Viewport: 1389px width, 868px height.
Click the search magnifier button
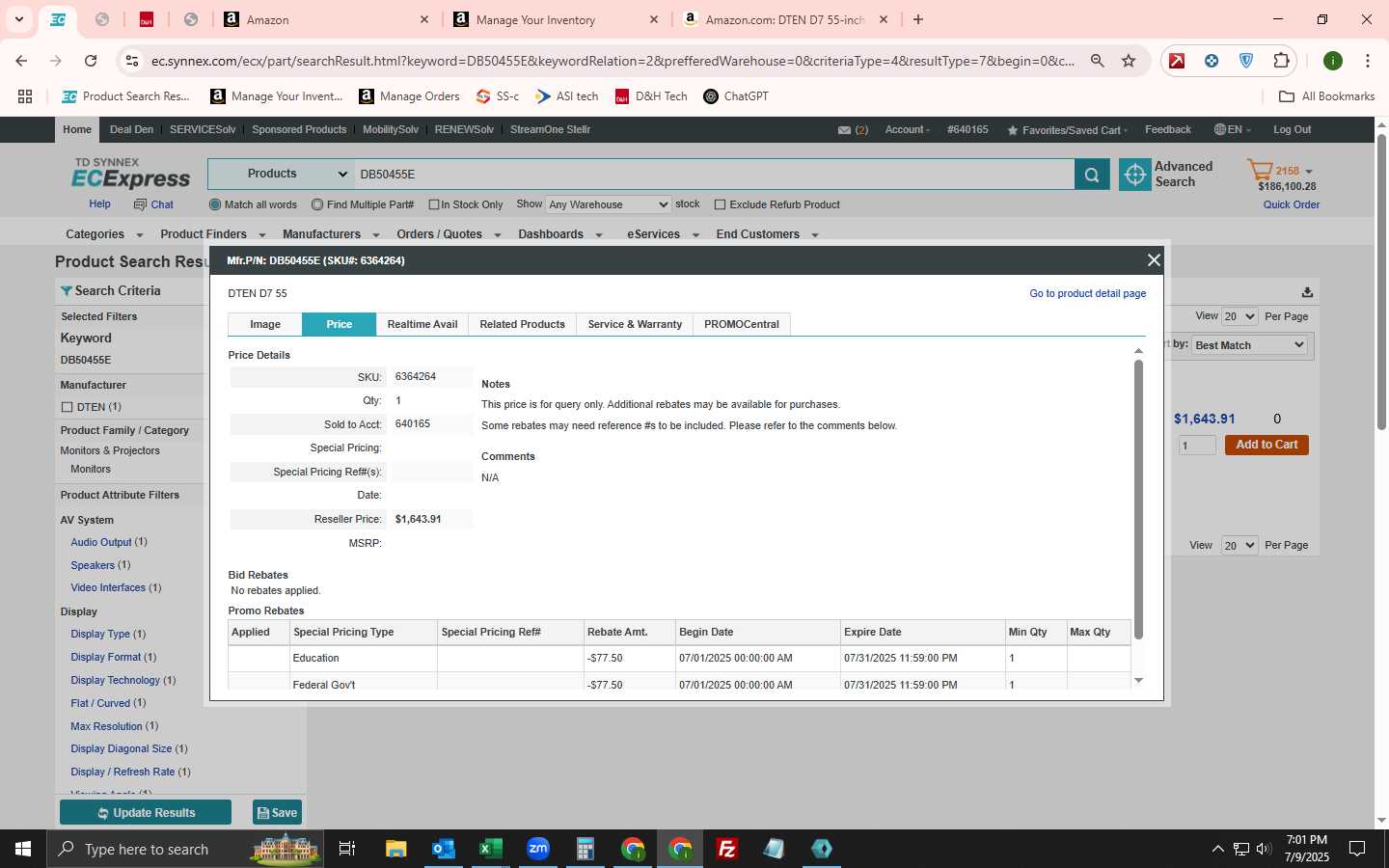coord(1092,175)
